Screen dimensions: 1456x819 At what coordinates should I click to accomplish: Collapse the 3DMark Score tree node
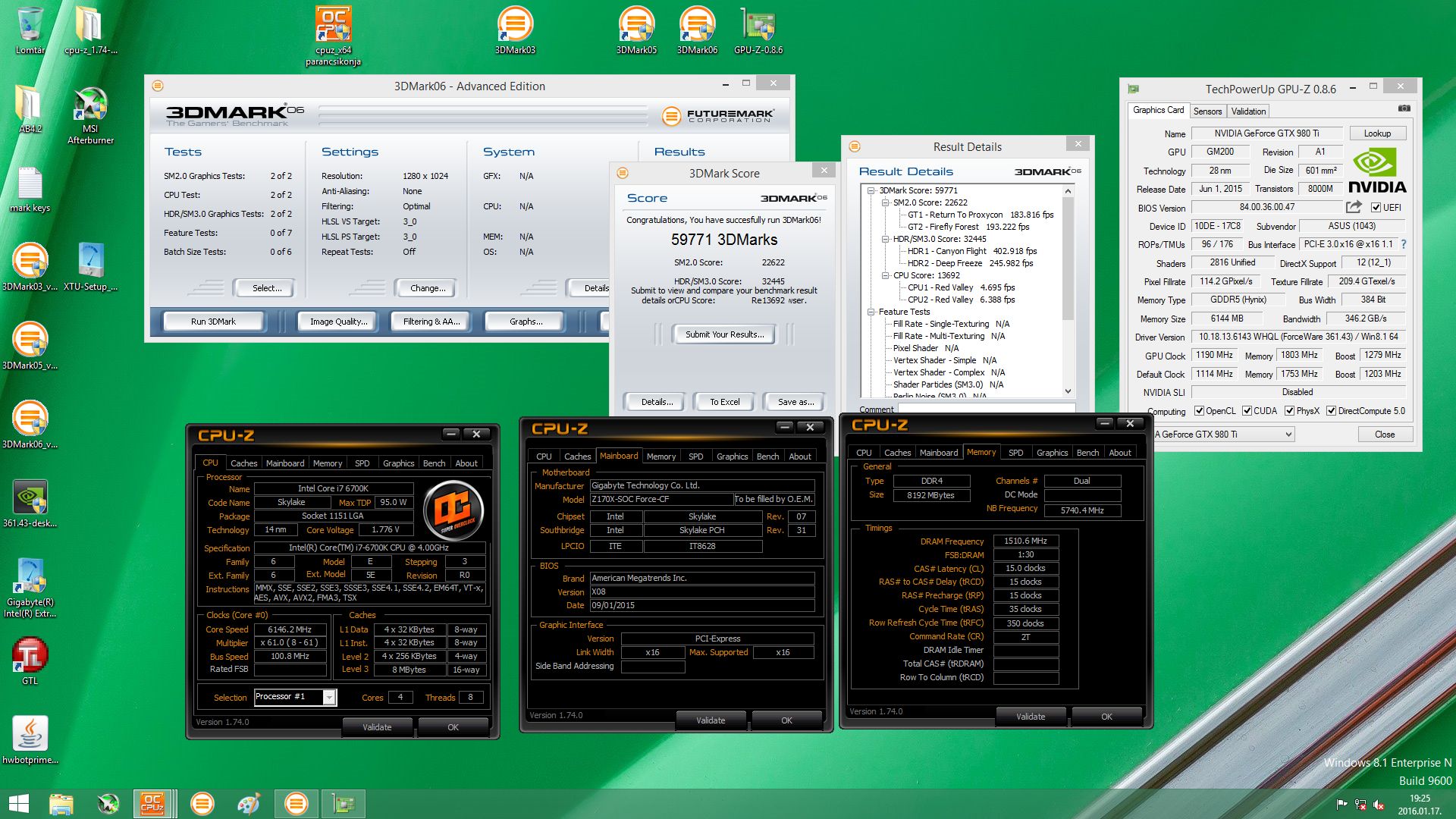click(x=871, y=190)
